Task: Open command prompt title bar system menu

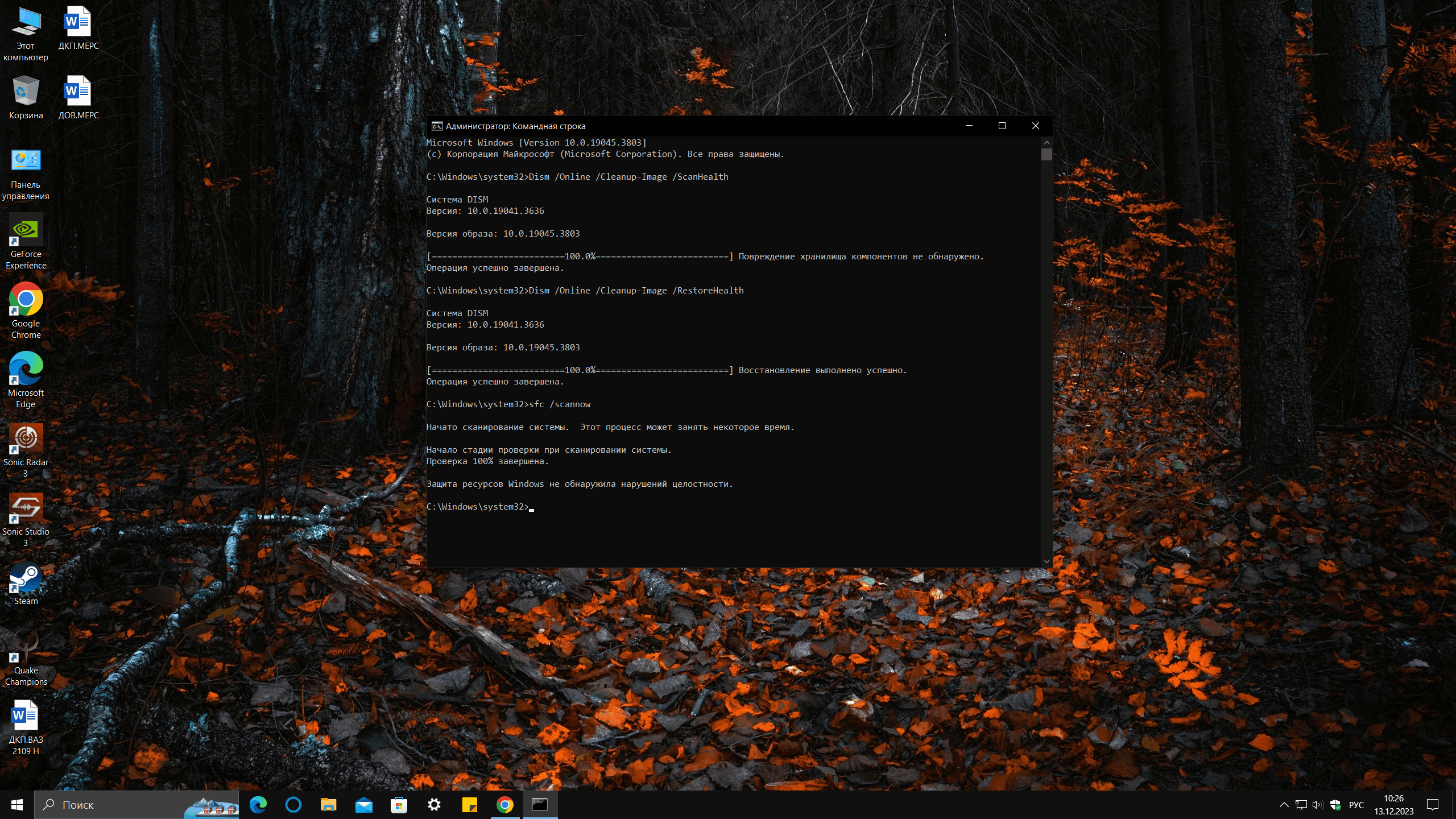Action: [437, 126]
